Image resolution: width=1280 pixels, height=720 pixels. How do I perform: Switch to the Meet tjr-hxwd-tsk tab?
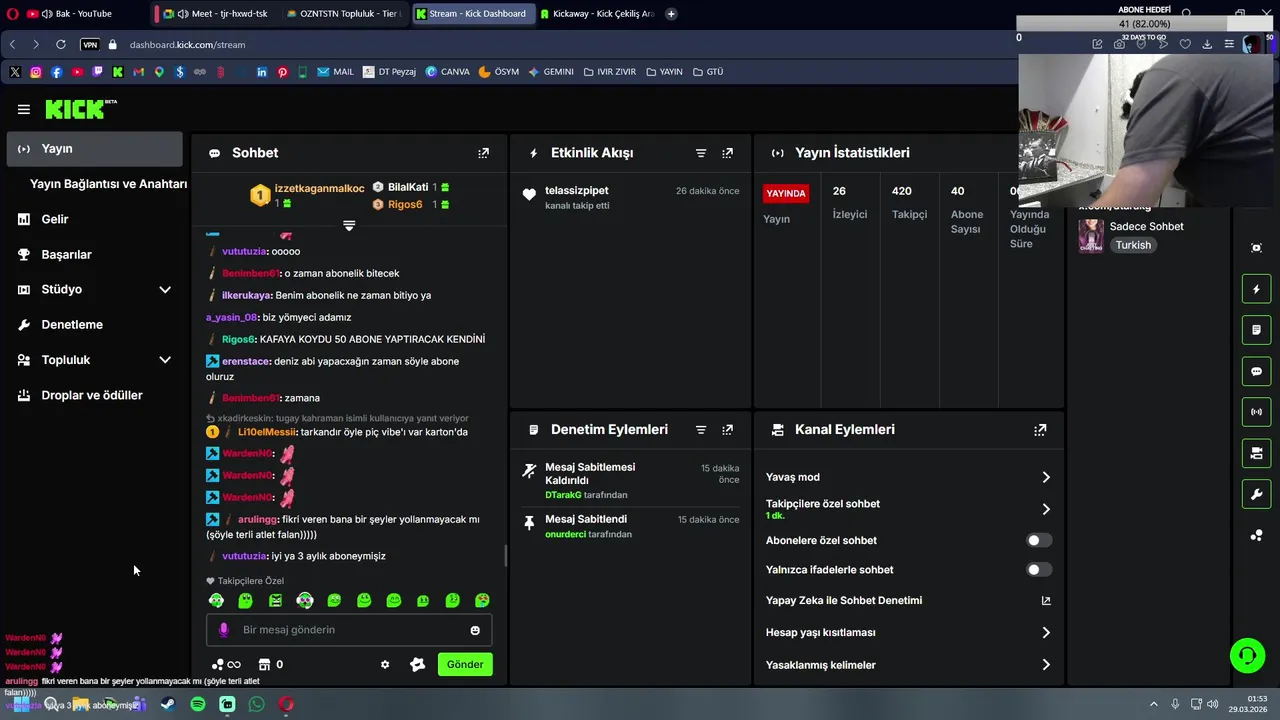(x=215, y=14)
